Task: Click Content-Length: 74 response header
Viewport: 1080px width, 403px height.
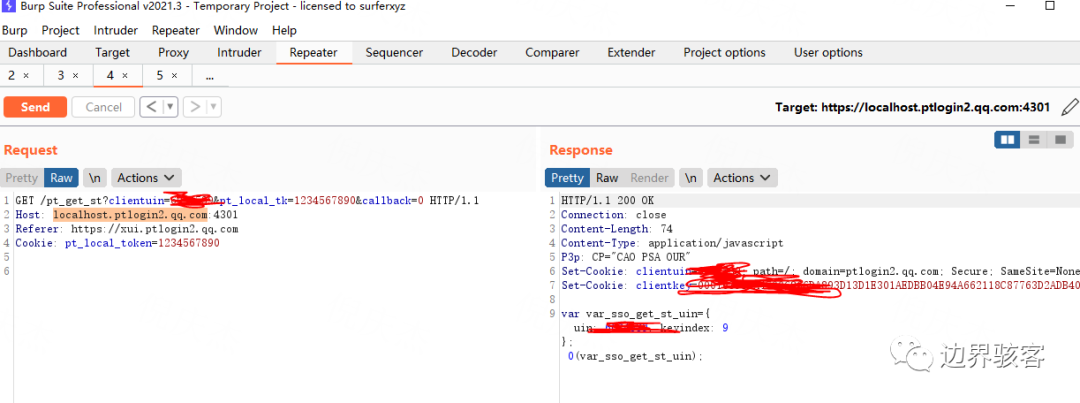Action: tap(617, 229)
